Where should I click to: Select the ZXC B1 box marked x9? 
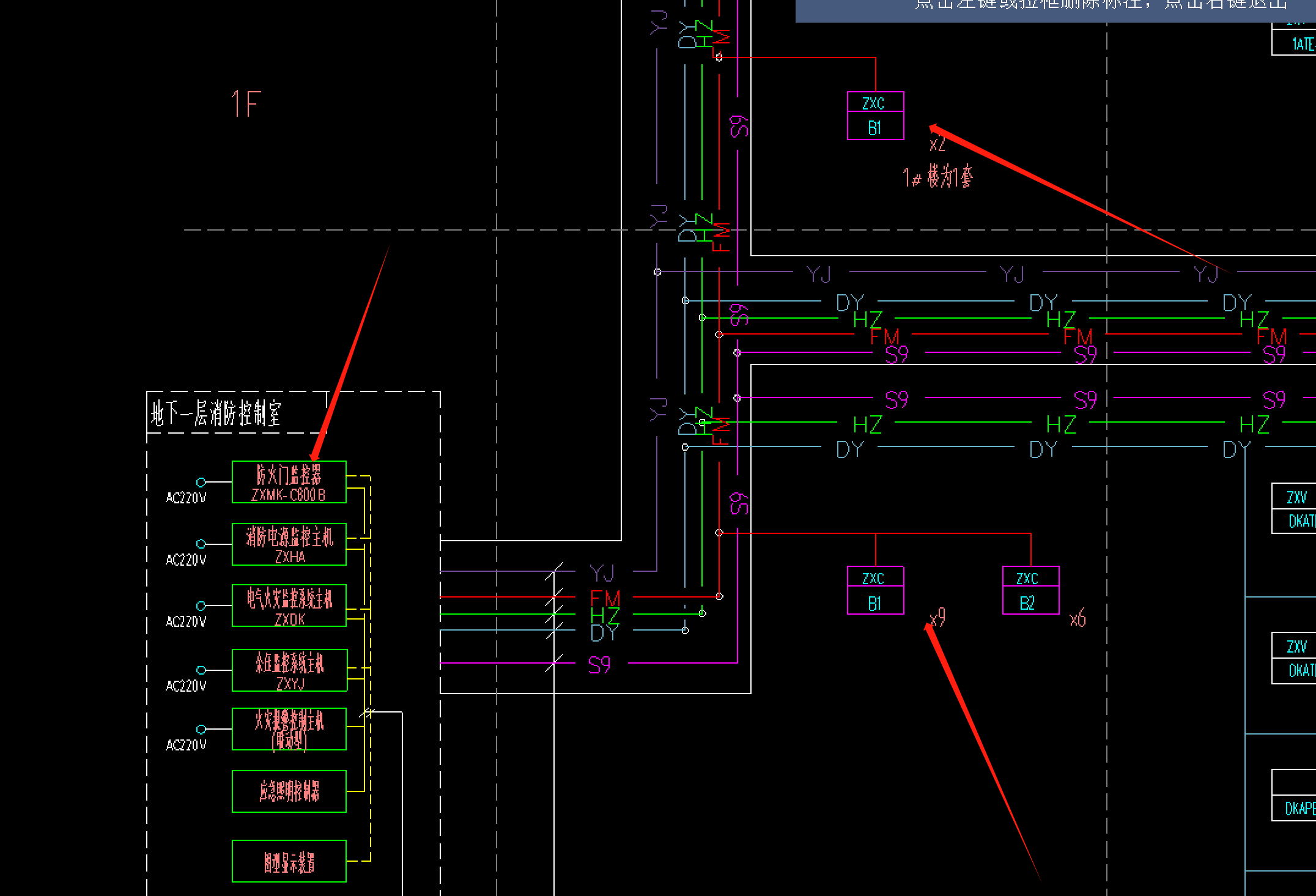(876, 590)
